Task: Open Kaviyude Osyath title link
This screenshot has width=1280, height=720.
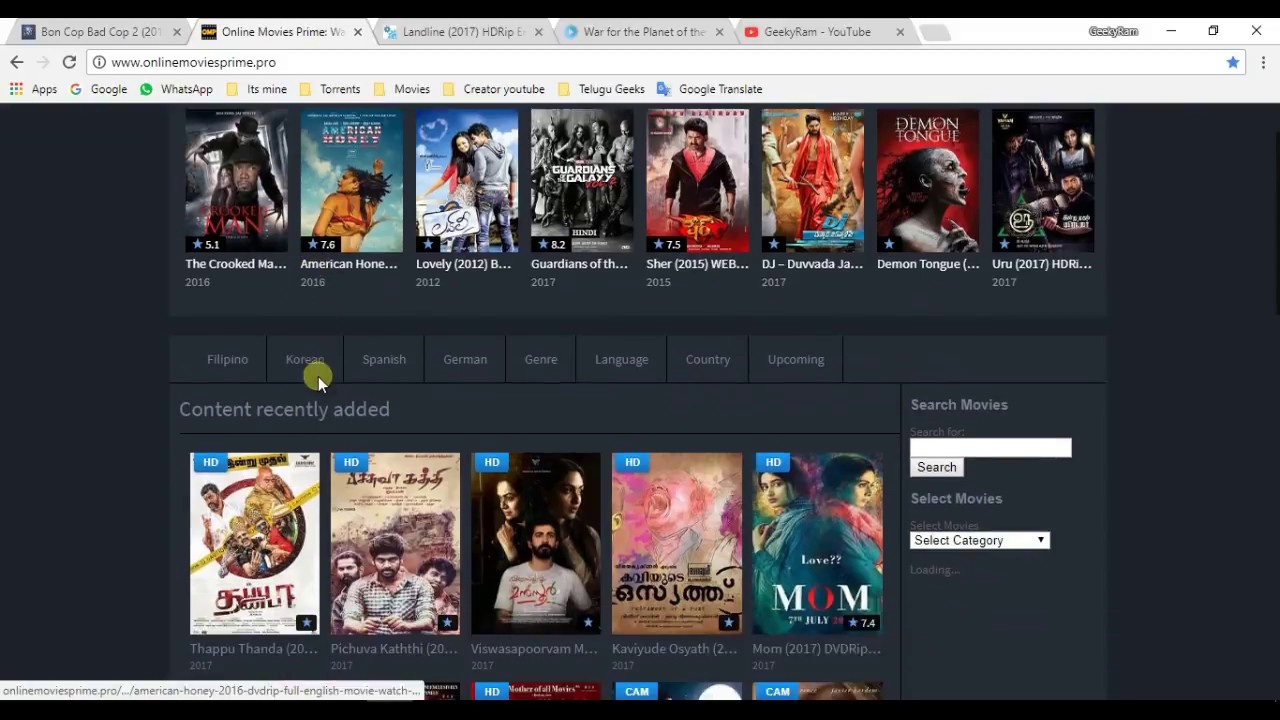Action: [674, 648]
